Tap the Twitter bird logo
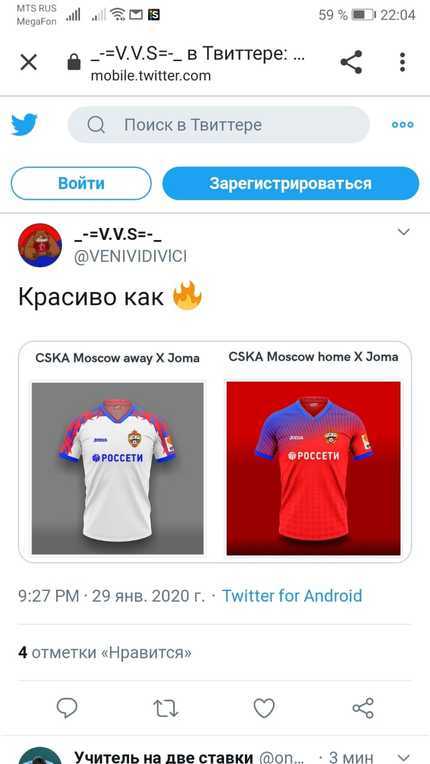The image size is (430, 764). [x=24, y=125]
